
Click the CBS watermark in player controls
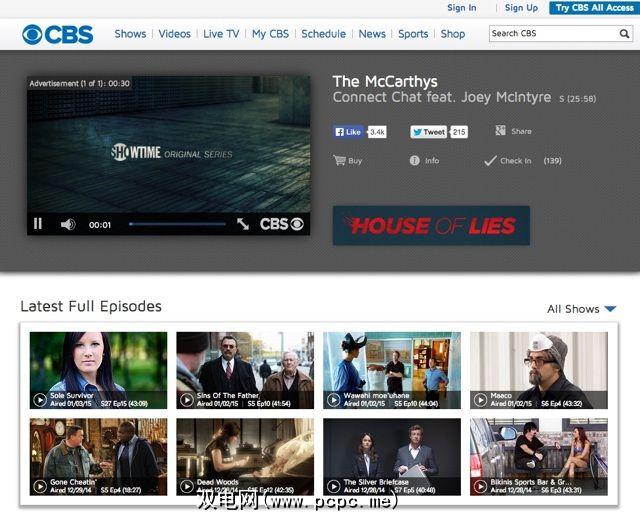click(x=282, y=224)
